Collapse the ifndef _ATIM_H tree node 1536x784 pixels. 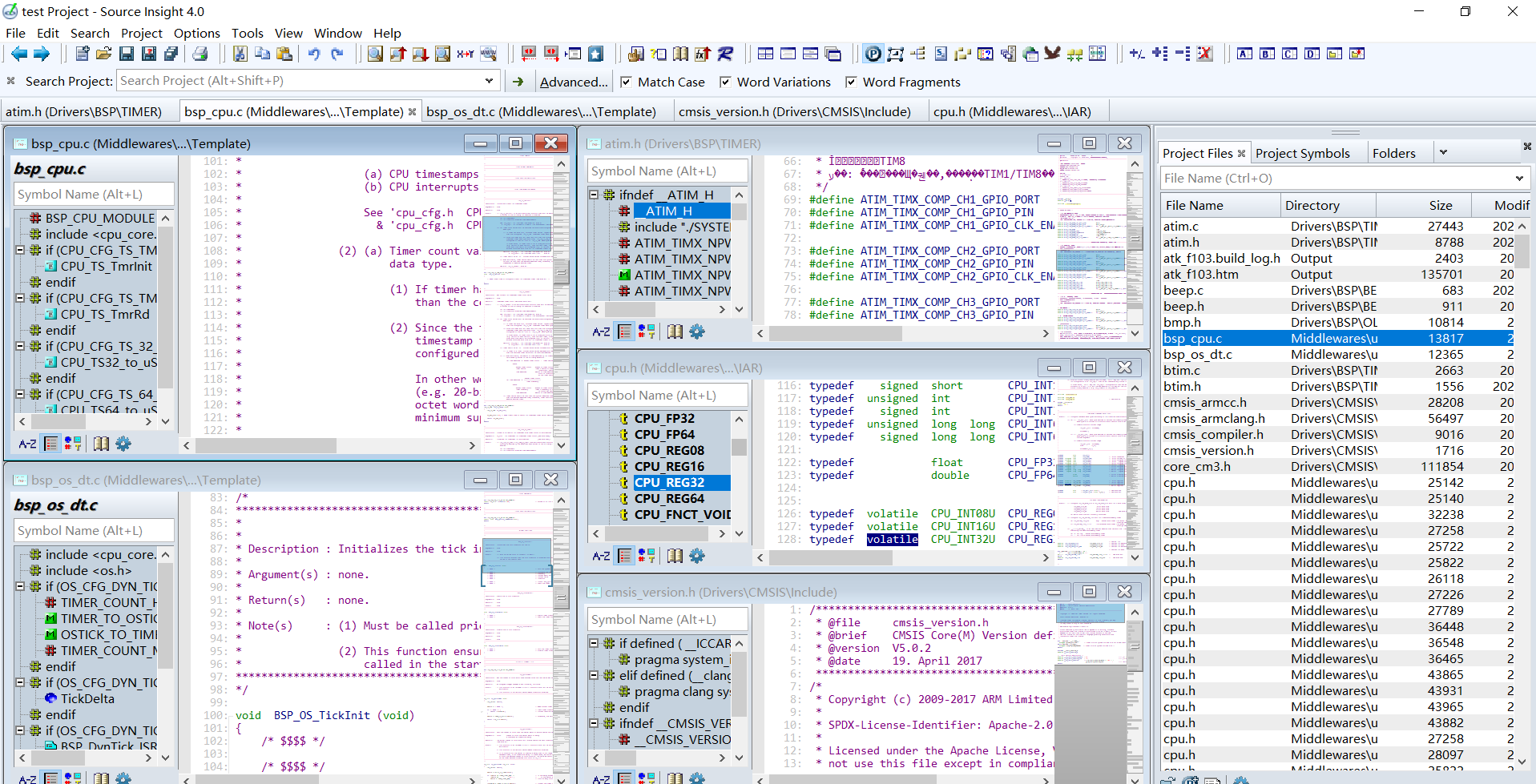click(594, 195)
